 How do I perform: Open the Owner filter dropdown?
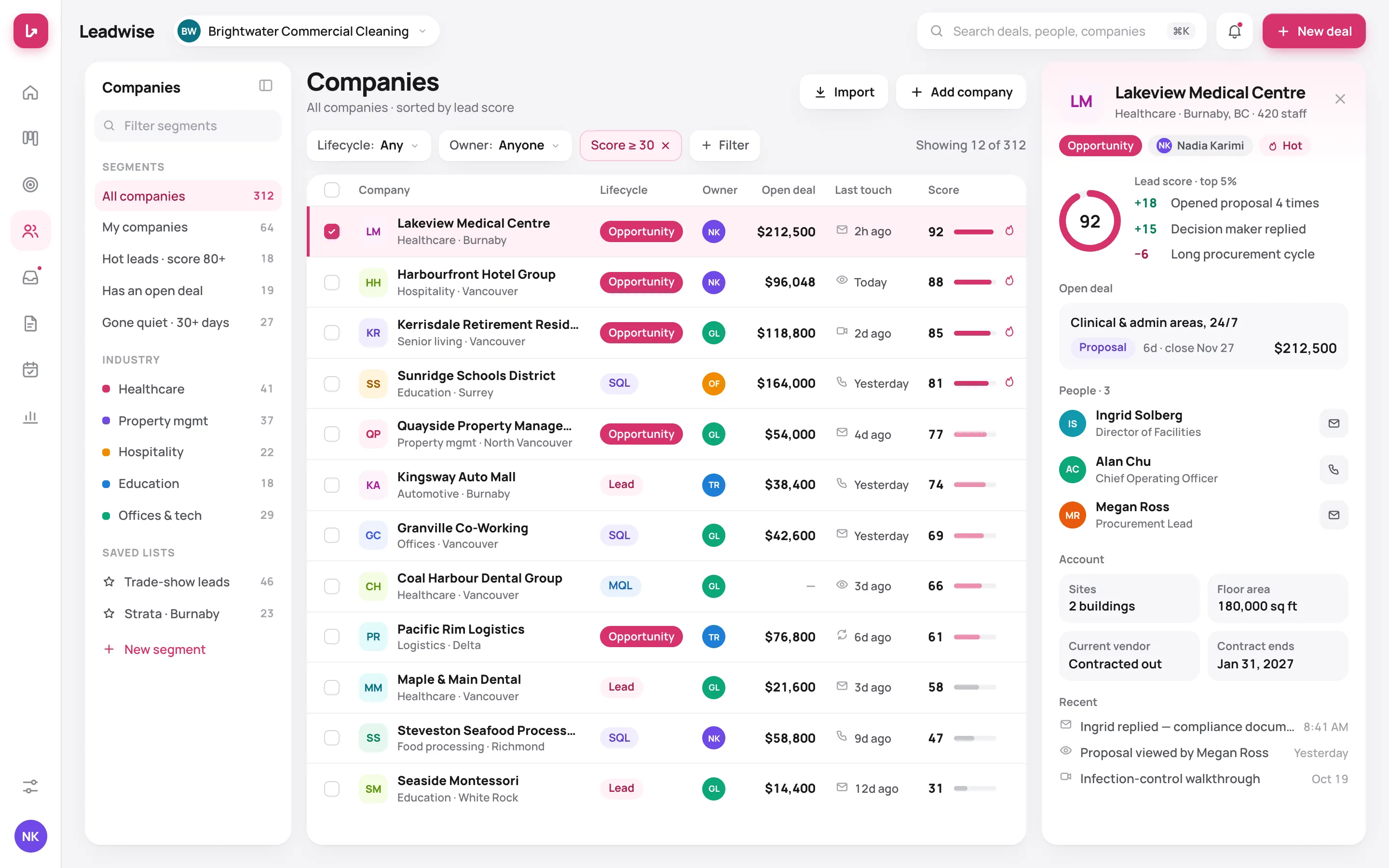pyautogui.click(x=504, y=146)
